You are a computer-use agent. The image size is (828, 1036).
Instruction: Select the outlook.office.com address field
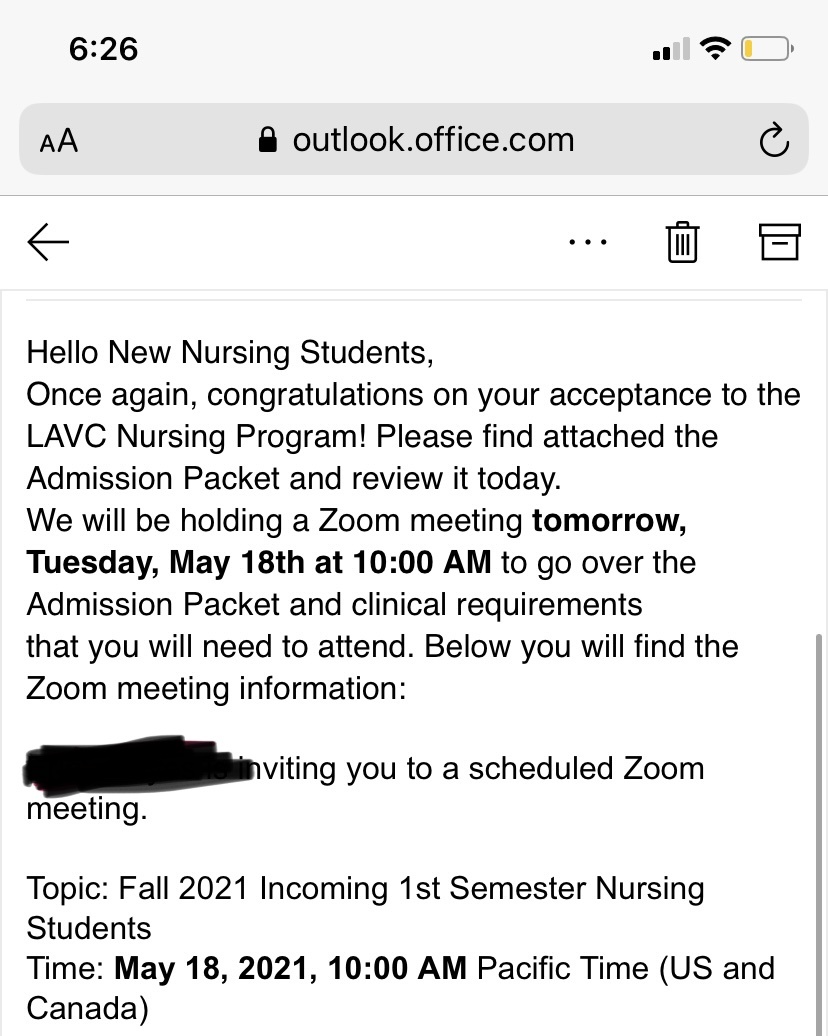pos(414,139)
